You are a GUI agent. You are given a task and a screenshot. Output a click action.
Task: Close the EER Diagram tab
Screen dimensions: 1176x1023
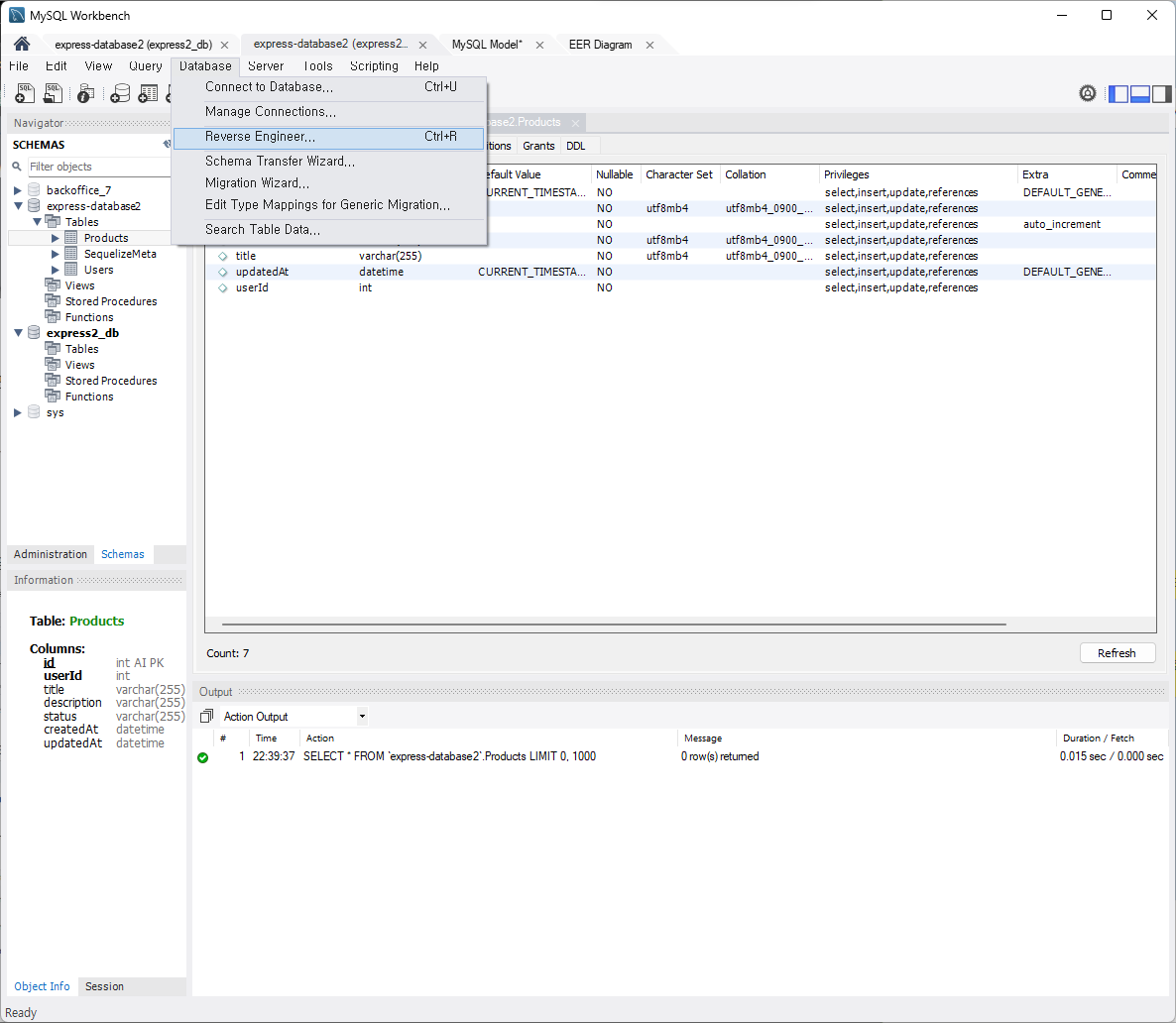tap(650, 45)
